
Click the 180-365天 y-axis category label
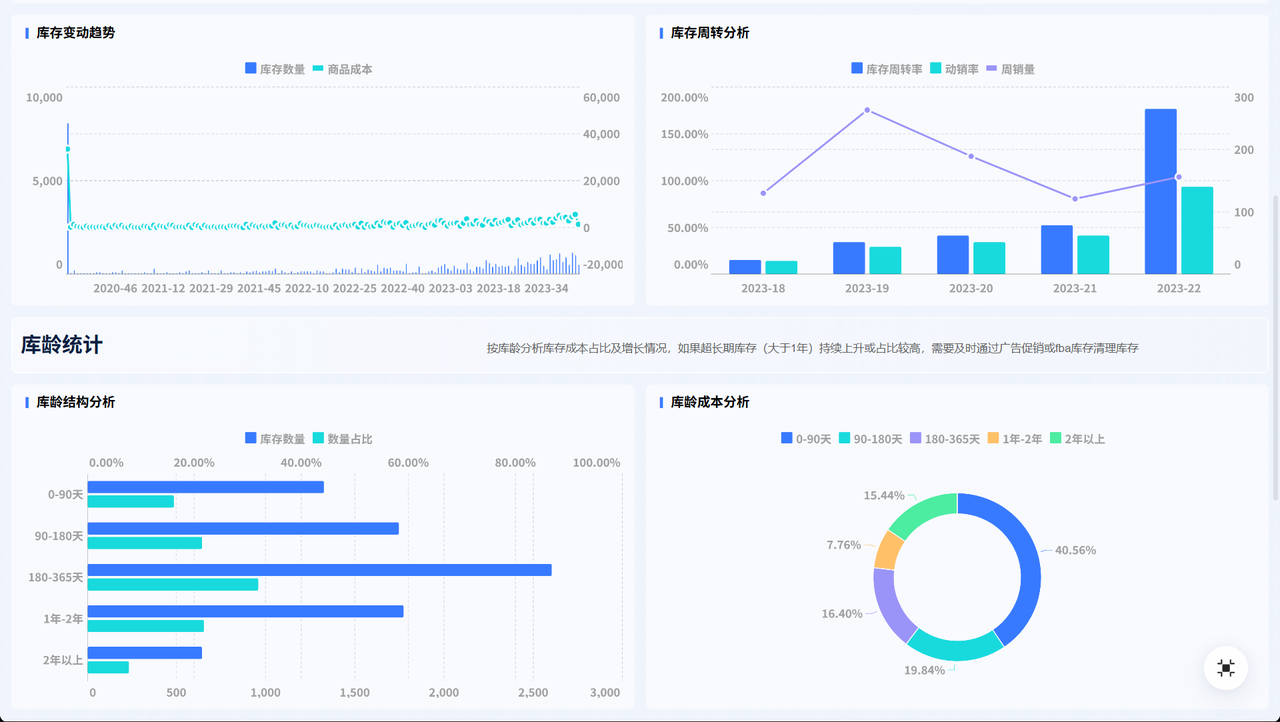click(56, 577)
